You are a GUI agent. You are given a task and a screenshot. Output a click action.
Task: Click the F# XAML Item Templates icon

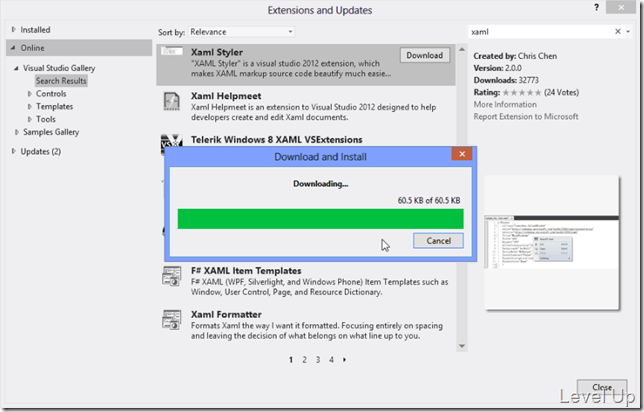(172, 276)
